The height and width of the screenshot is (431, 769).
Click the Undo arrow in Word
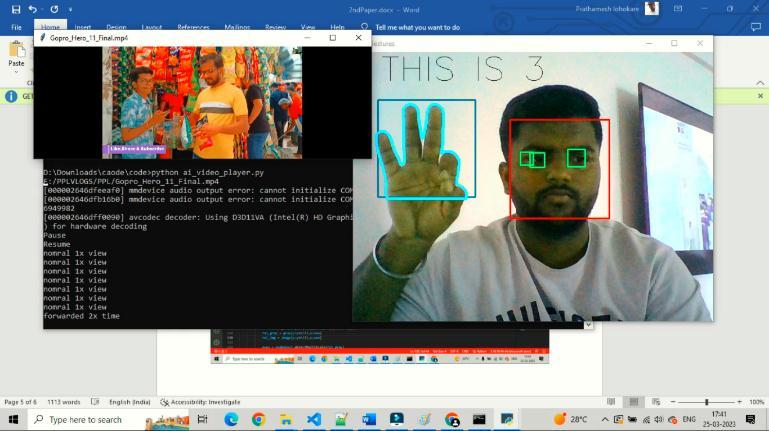(x=32, y=9)
